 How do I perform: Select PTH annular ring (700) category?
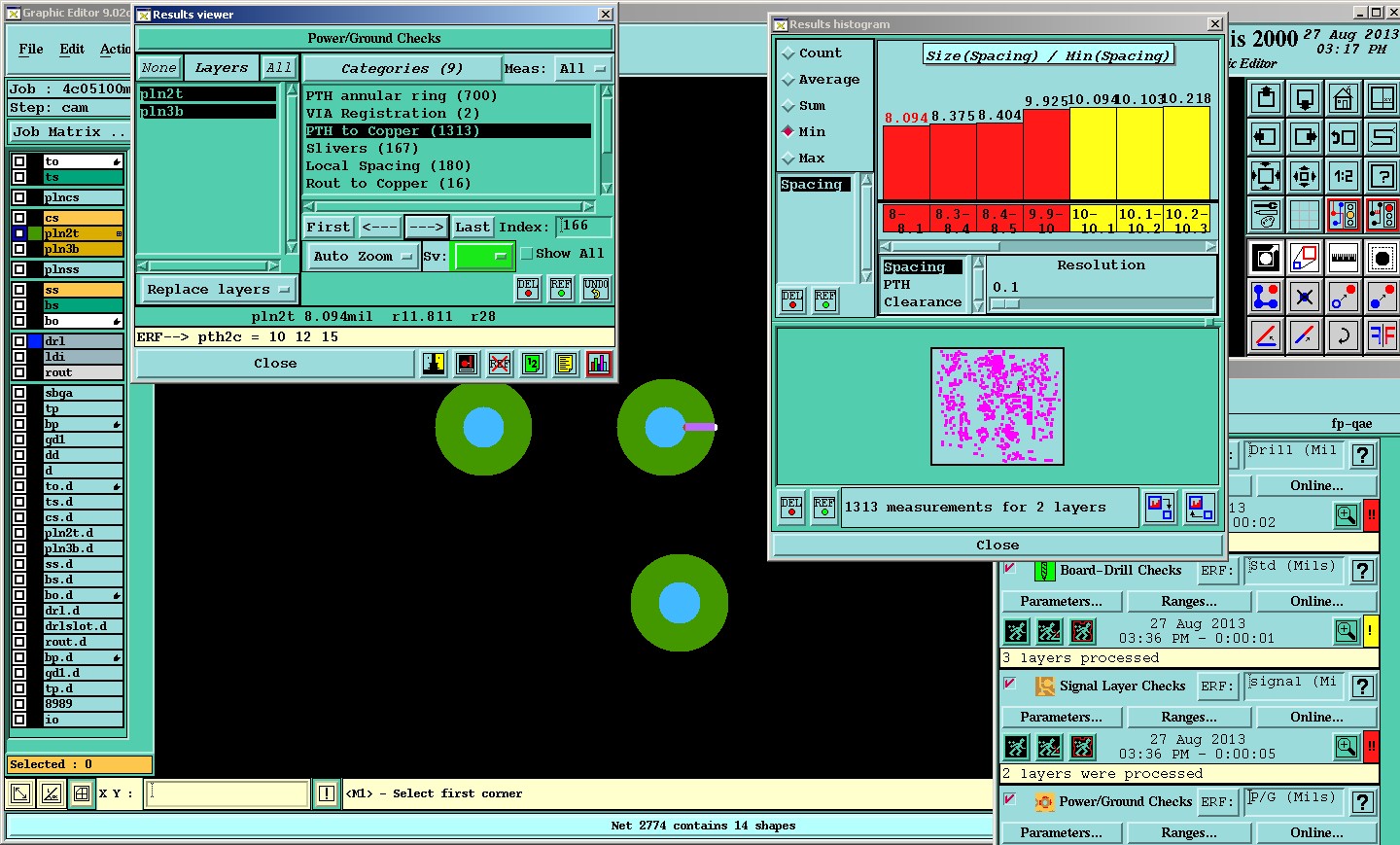(448, 96)
